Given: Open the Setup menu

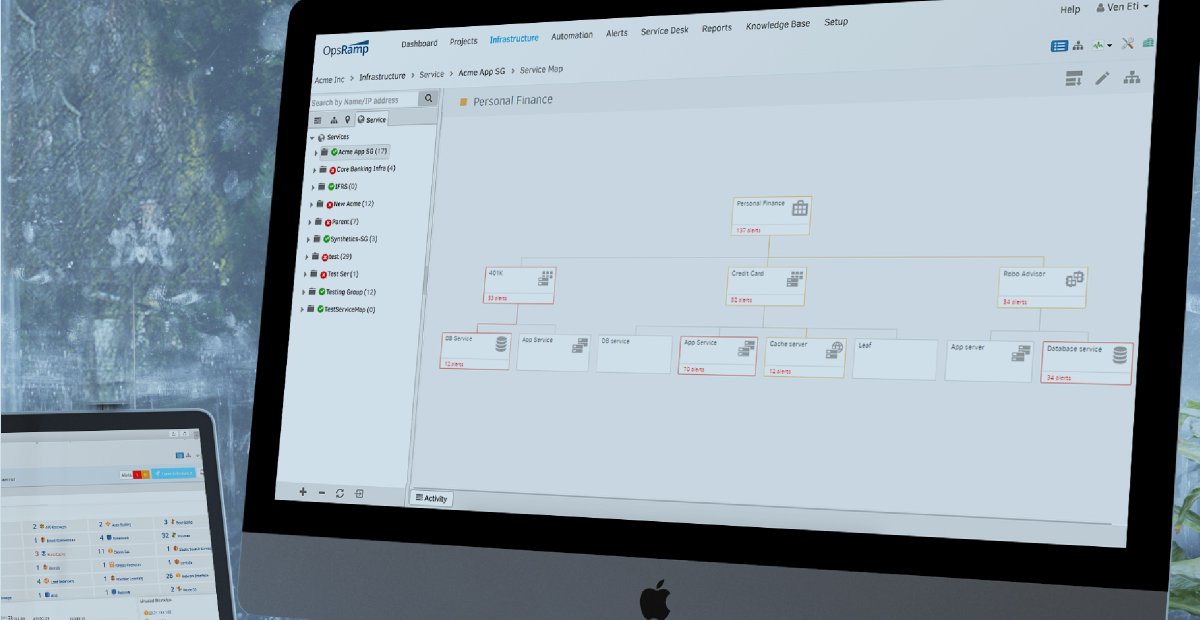Looking at the screenshot, I should coord(836,23).
